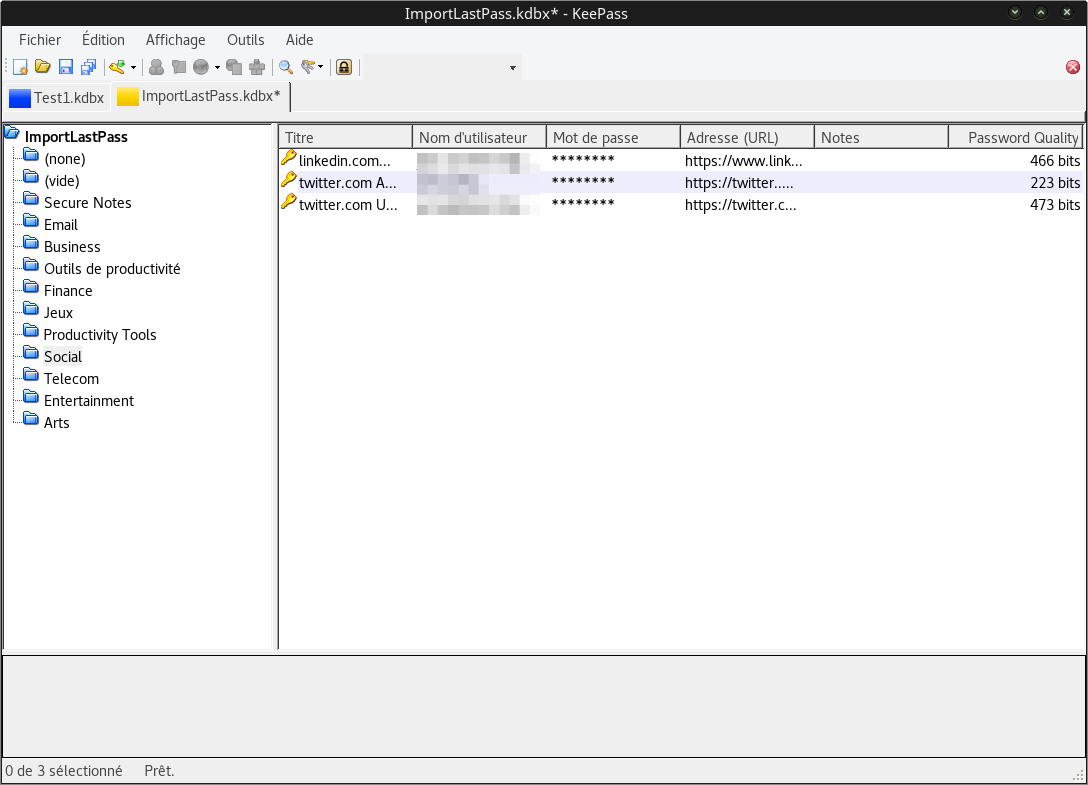The height and width of the screenshot is (785, 1088).
Task: Select the Business group
Action: pos(72,247)
